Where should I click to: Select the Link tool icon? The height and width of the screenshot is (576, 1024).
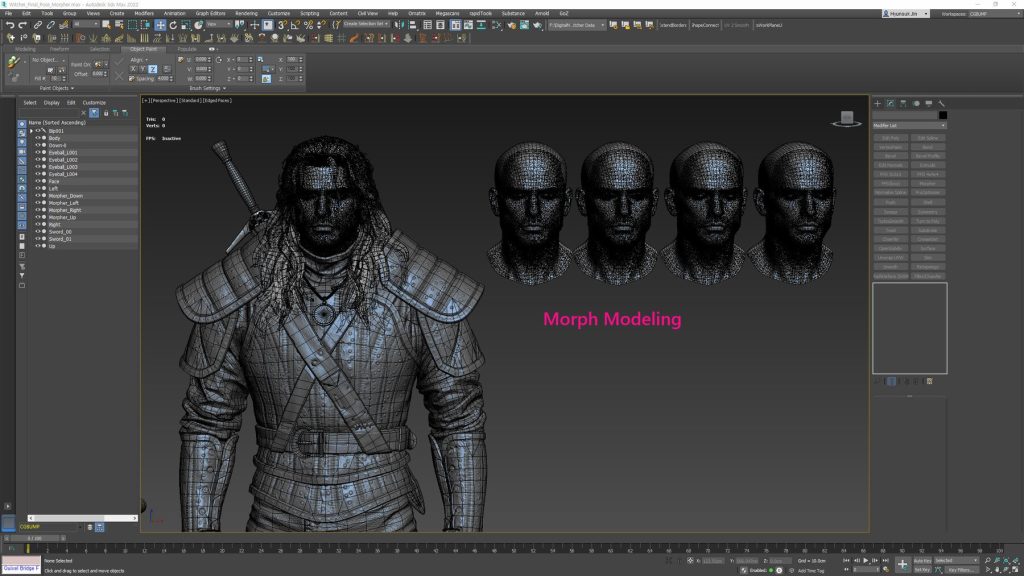click(x=38, y=25)
